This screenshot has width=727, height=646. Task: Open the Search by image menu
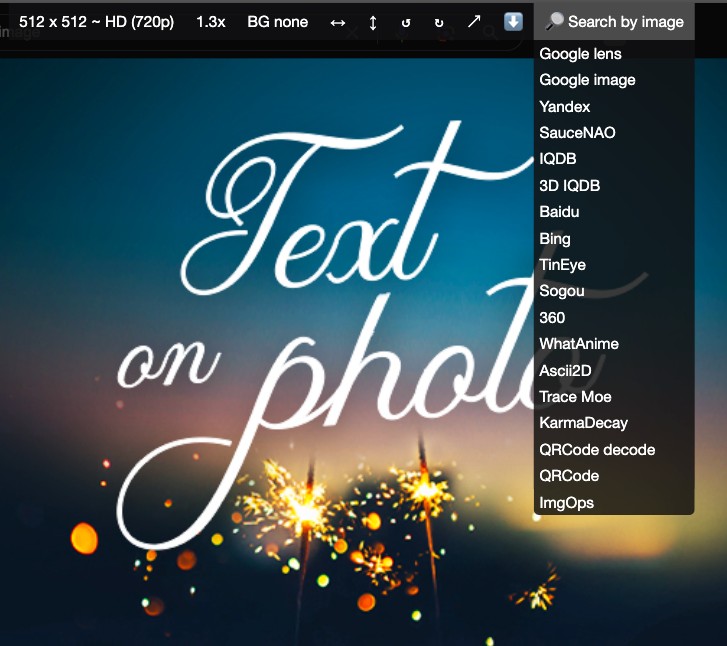(614, 22)
